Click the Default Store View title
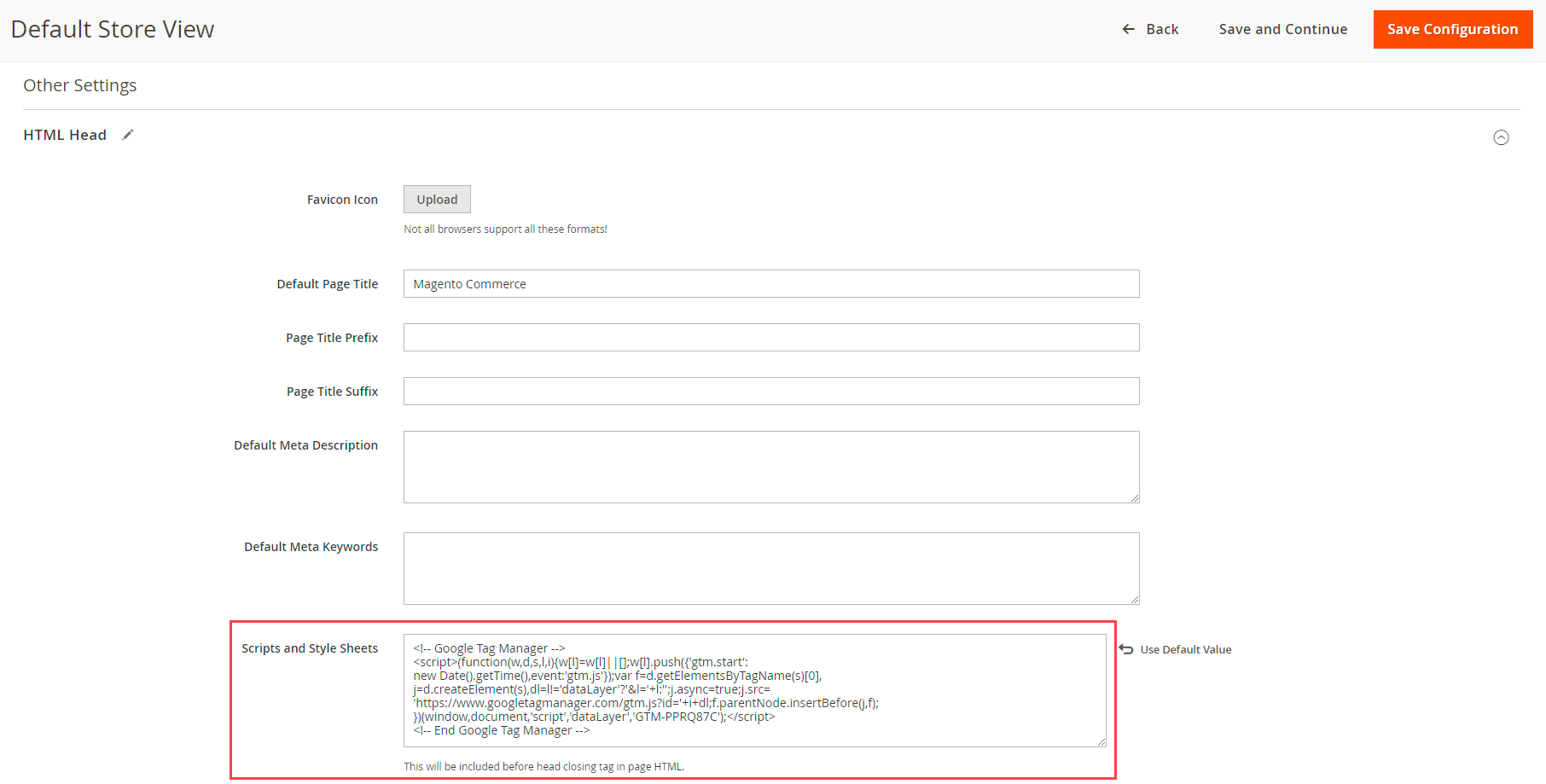 [113, 29]
